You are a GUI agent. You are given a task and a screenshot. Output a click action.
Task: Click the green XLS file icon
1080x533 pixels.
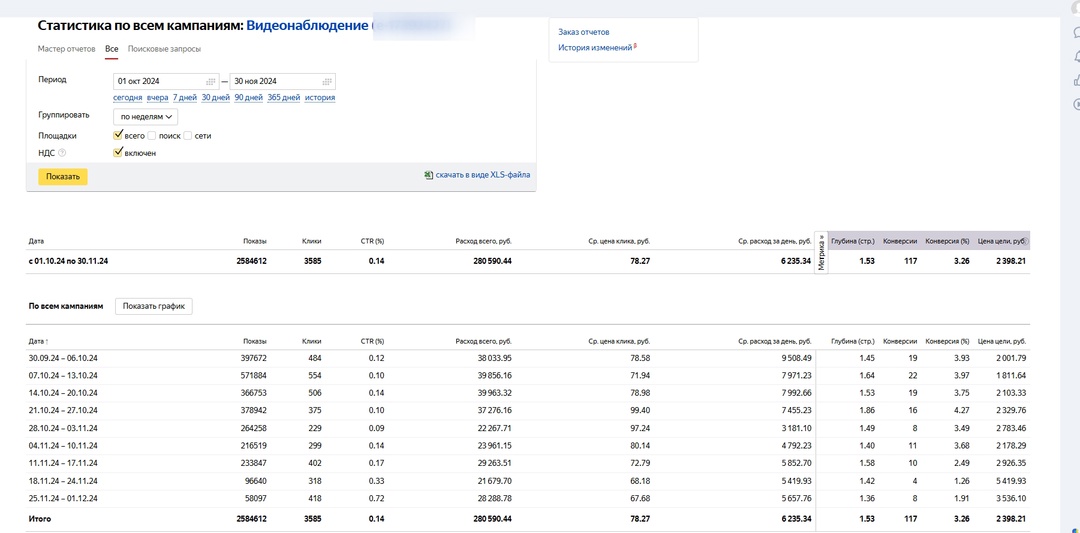click(x=428, y=176)
